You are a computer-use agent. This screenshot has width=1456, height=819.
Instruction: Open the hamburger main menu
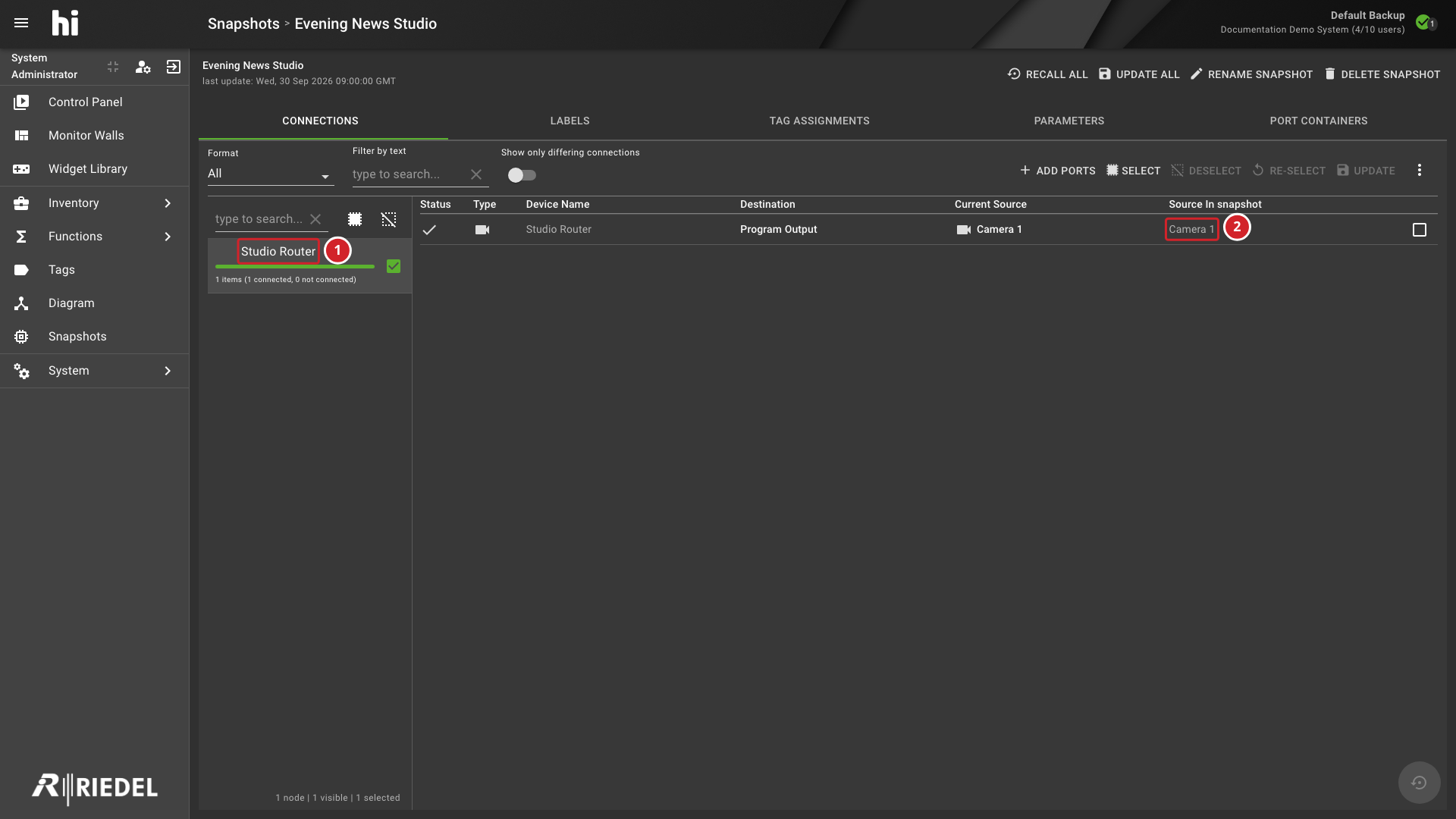[x=21, y=23]
